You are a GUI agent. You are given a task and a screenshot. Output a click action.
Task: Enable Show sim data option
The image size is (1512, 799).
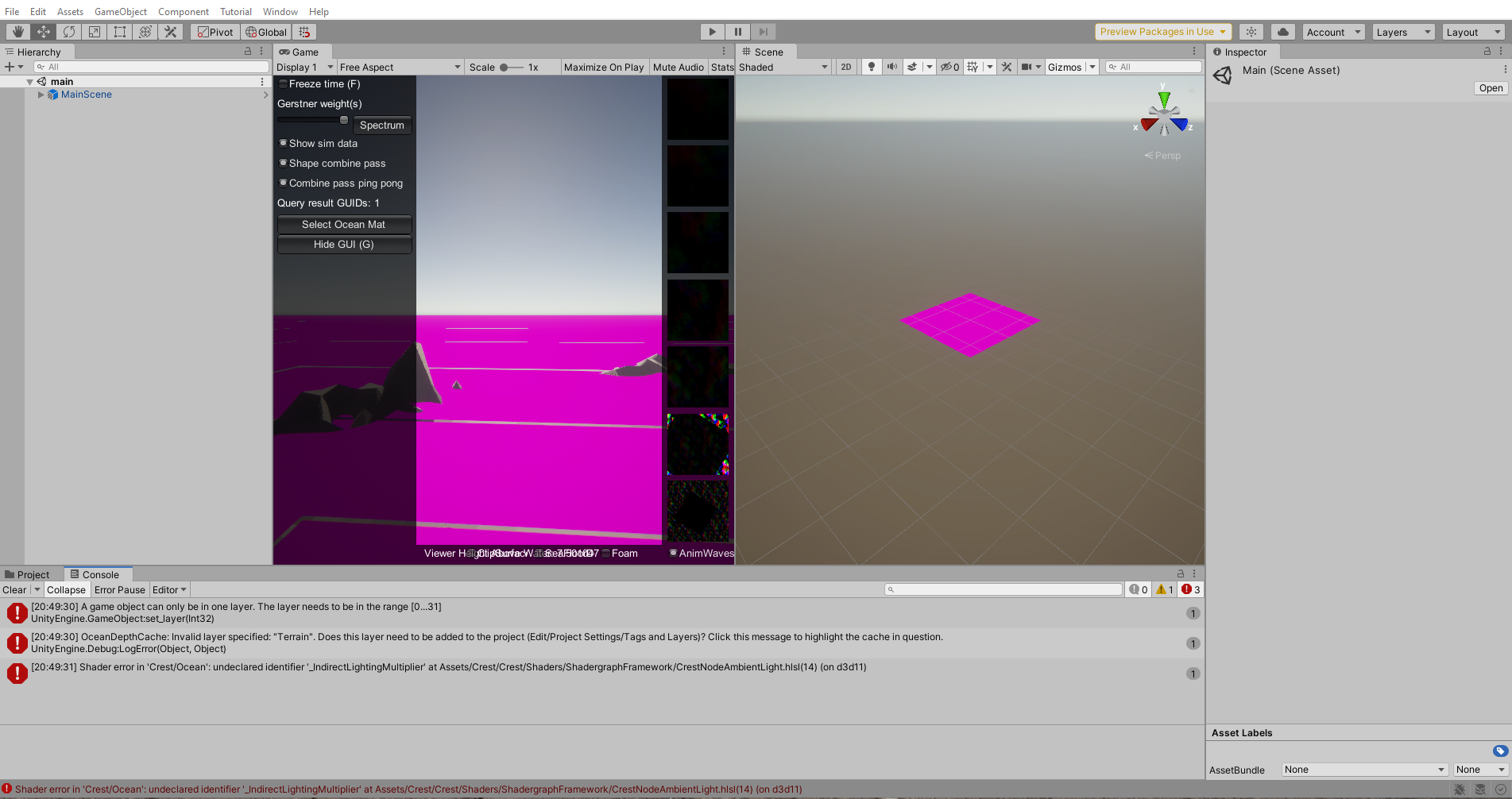(283, 143)
